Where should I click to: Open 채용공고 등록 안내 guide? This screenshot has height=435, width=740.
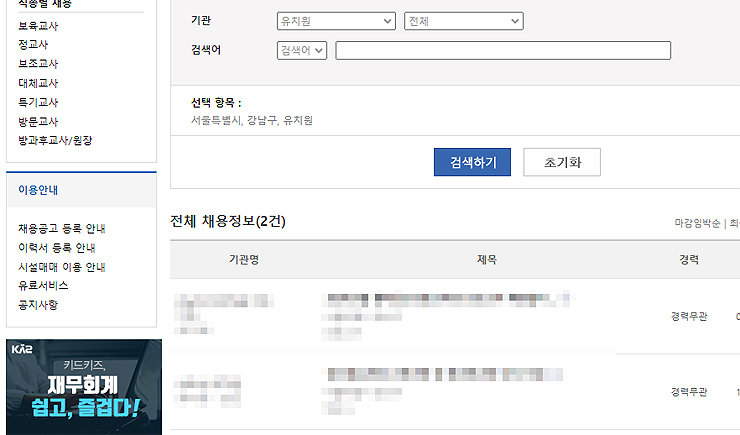click(x=62, y=229)
